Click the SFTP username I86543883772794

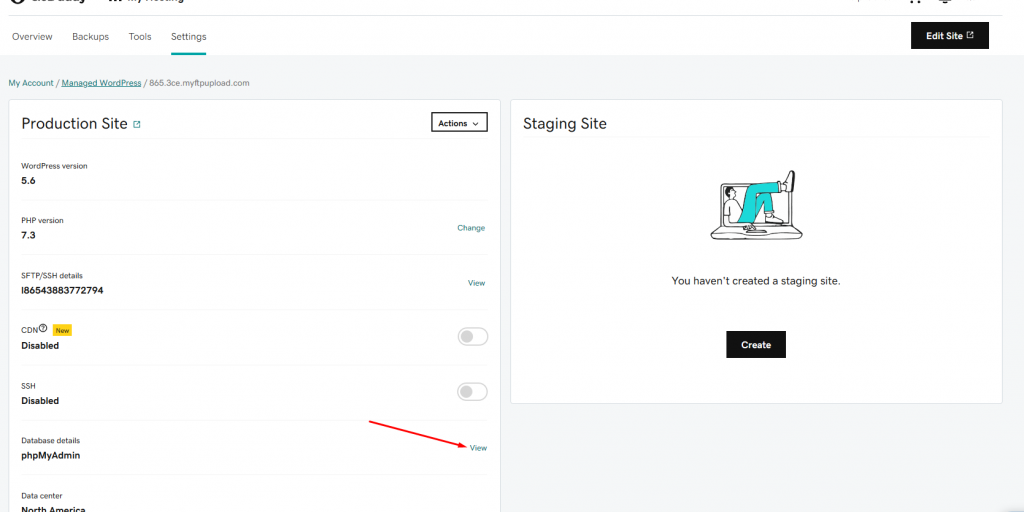point(62,290)
